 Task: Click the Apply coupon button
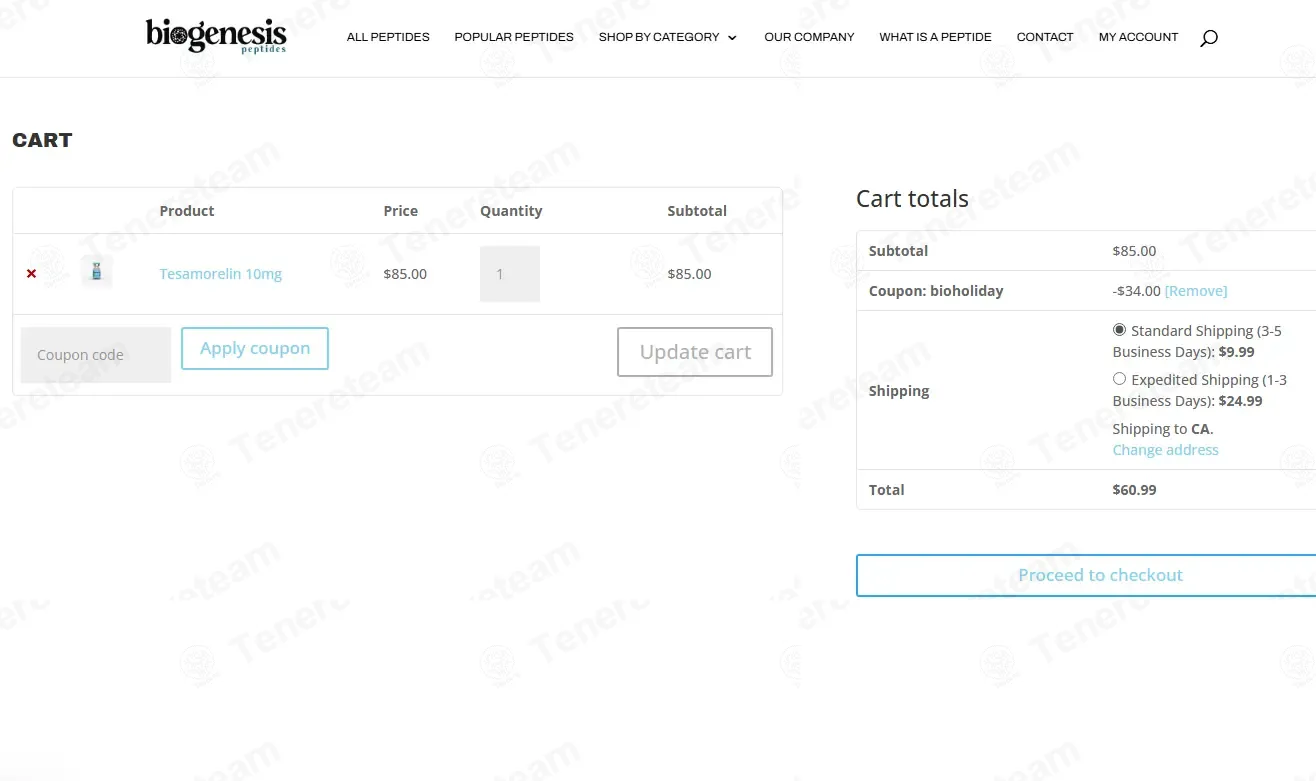coord(255,348)
